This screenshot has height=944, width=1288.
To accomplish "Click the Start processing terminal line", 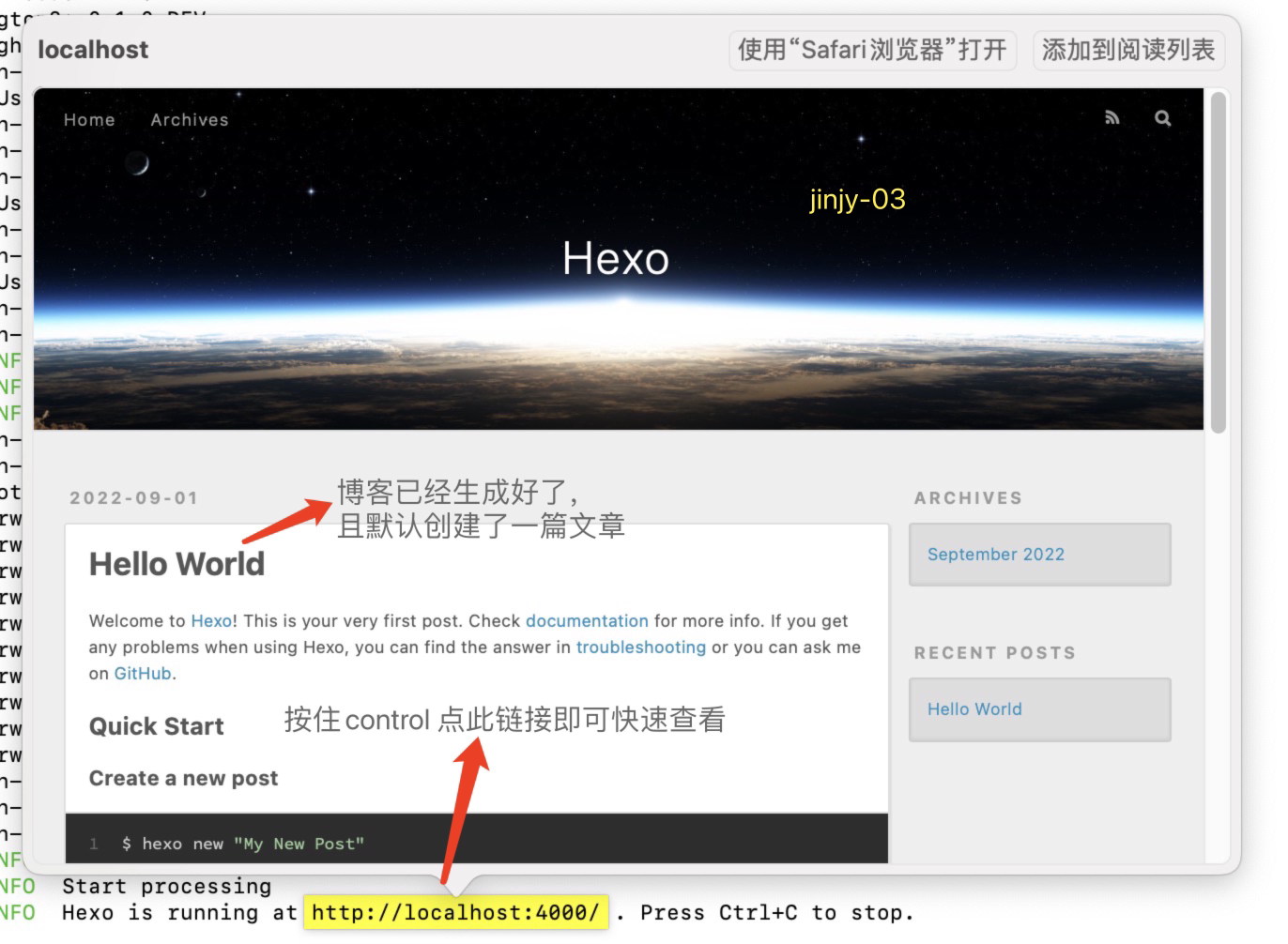I will click(166, 886).
